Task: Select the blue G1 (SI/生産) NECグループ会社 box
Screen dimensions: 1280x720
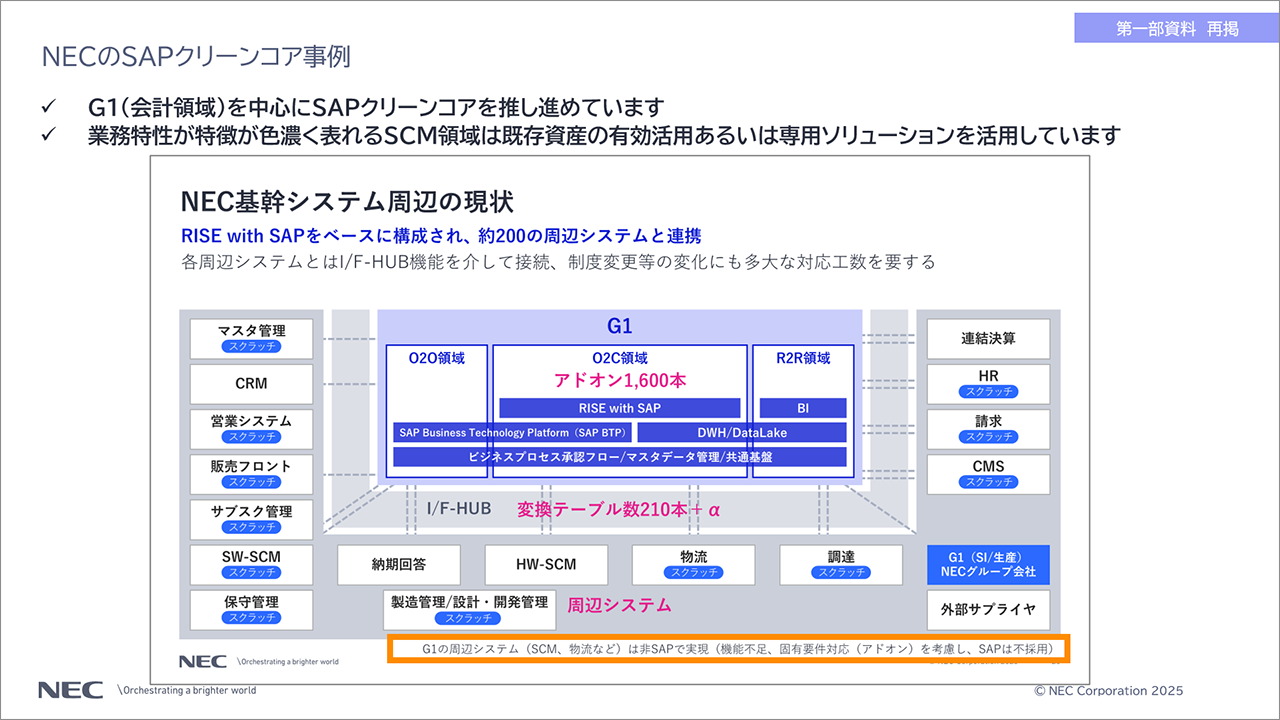Action: click(x=988, y=565)
